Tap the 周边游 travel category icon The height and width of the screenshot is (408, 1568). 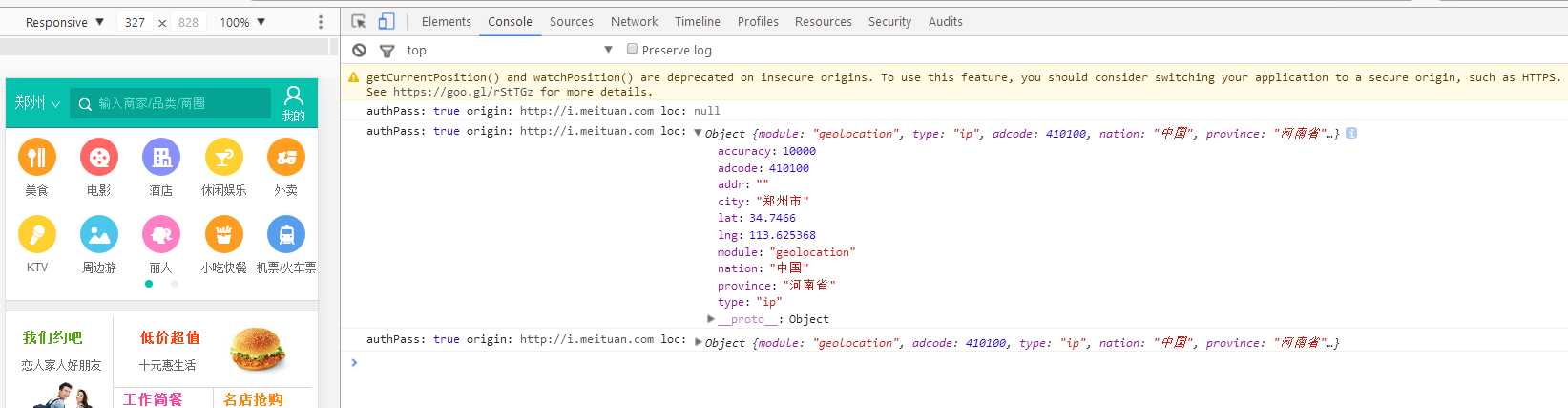point(99,234)
